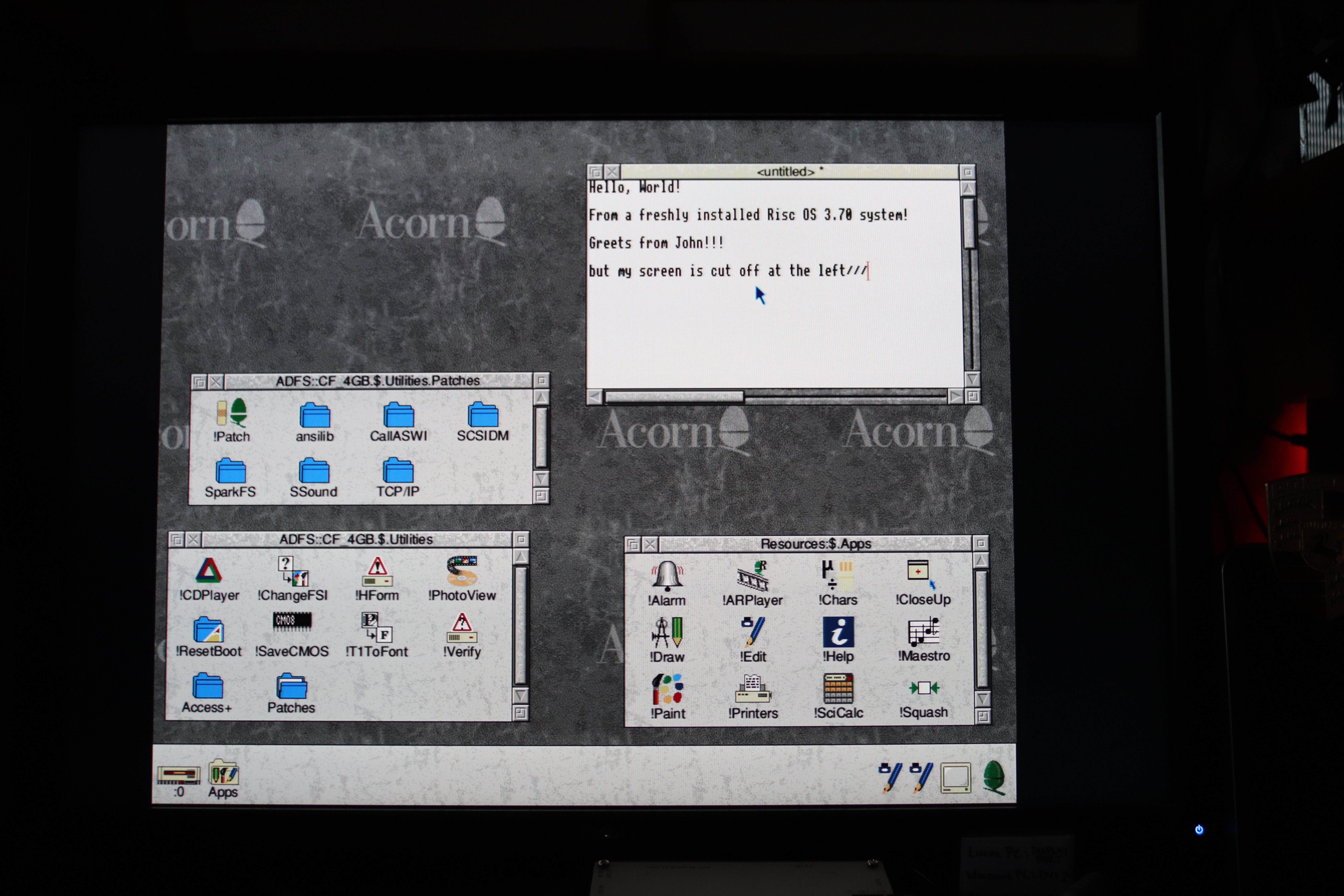Click scroll down arrow in untitled editor window

971,378
